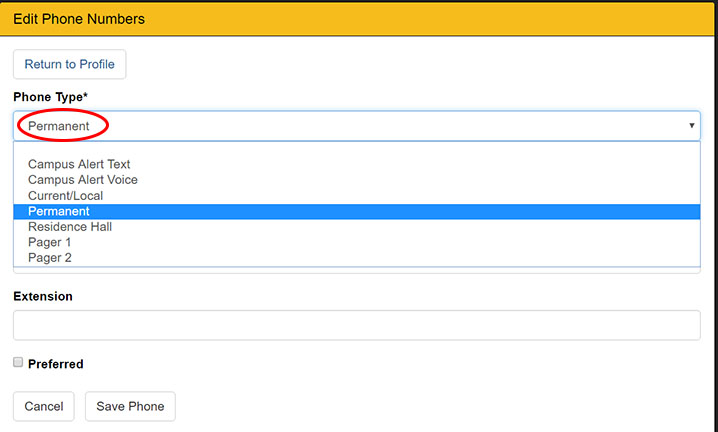
Task: Click the Edit Phone Numbers header bar
Action: [x=359, y=19]
